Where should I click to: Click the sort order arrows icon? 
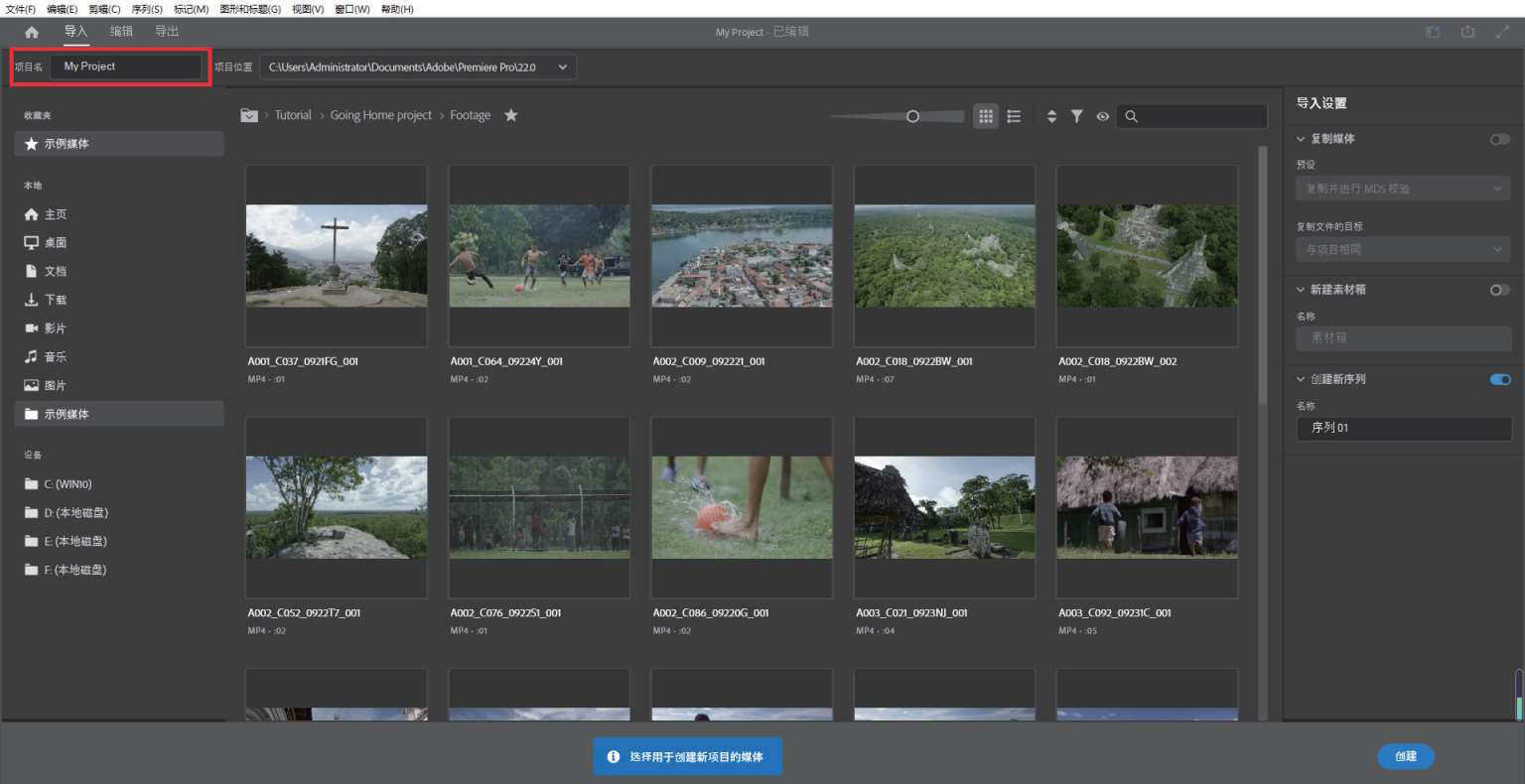point(1051,116)
